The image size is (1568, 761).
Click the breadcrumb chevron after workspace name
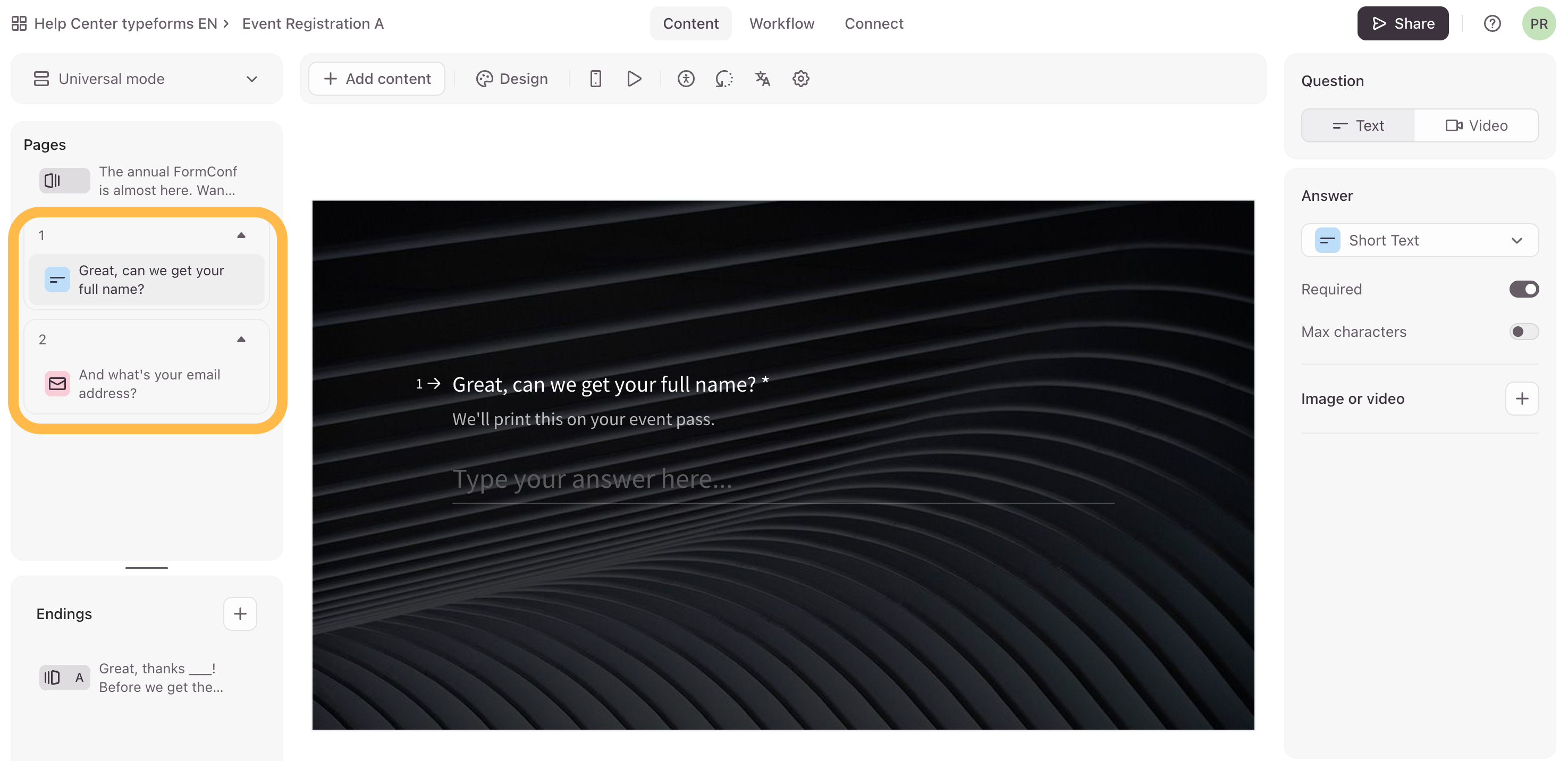click(x=226, y=24)
